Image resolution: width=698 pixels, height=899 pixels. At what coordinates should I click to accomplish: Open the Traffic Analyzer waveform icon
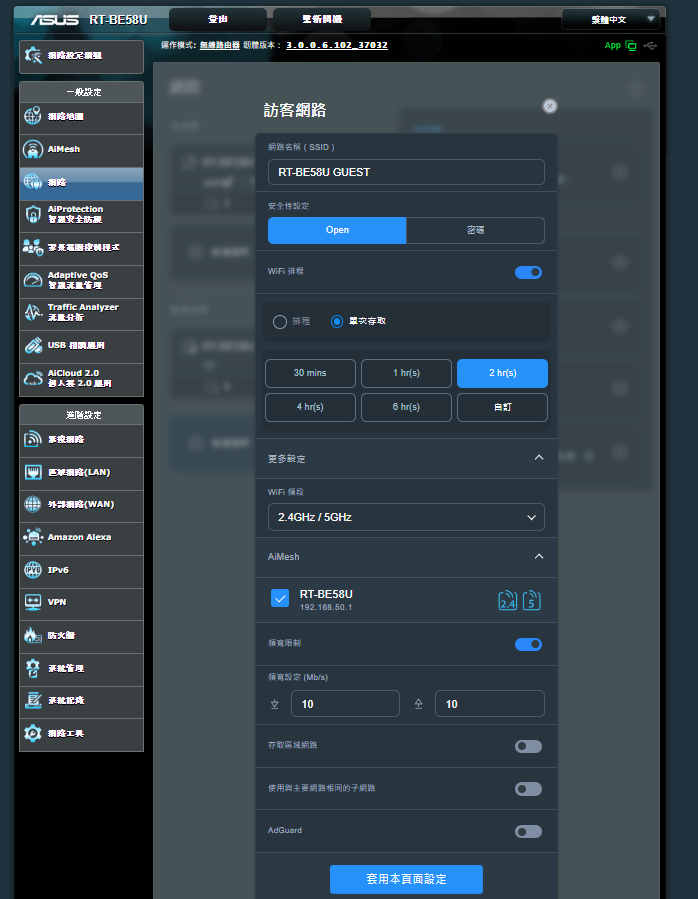click(x=33, y=312)
